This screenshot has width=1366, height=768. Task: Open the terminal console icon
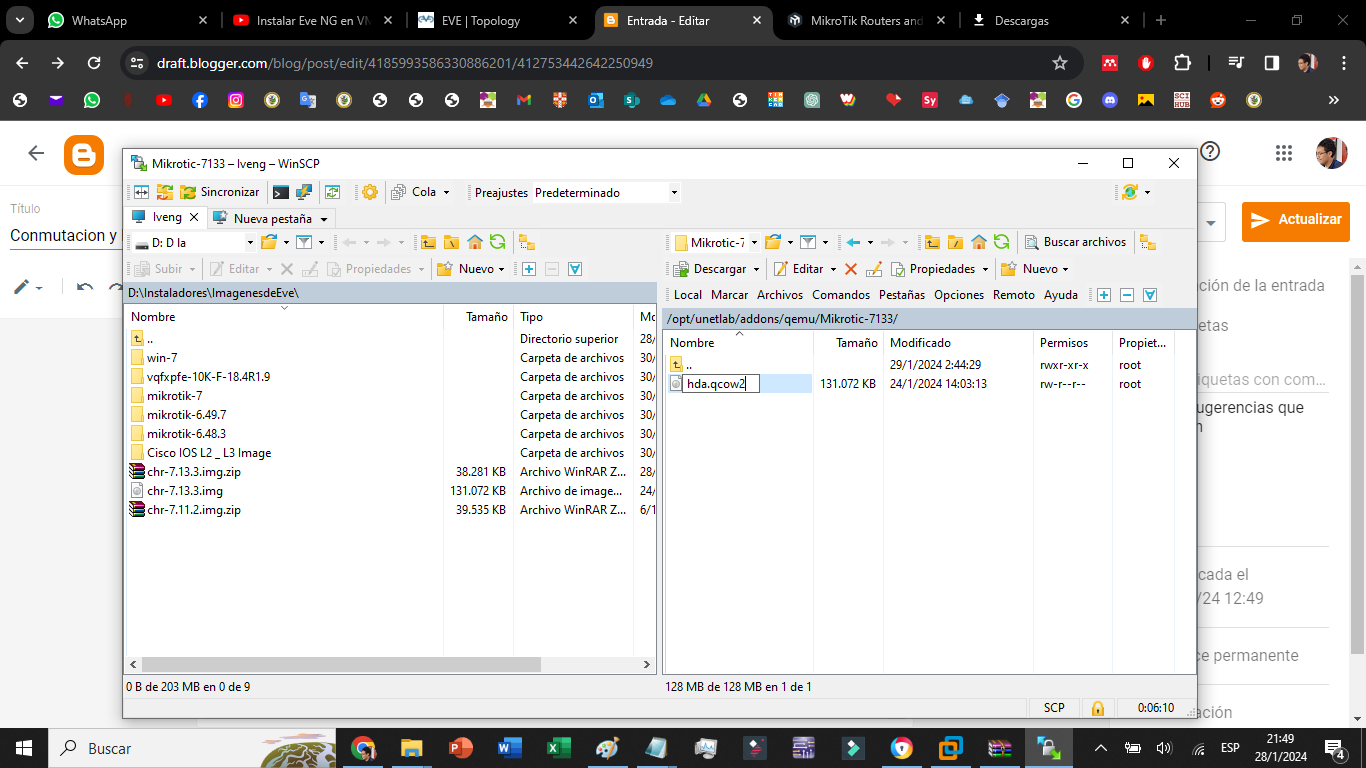281,192
